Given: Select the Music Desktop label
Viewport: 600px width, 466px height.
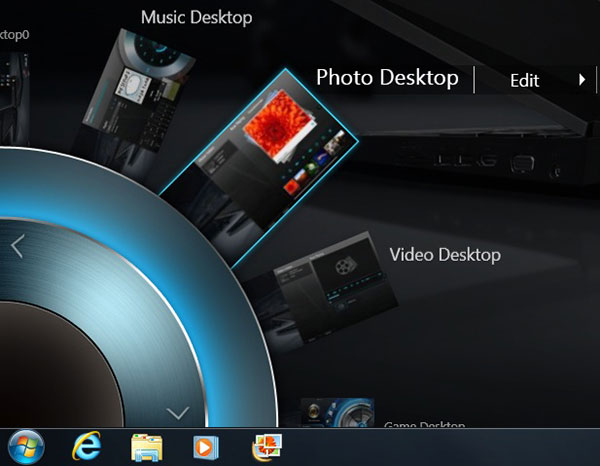Looking at the screenshot, I should point(196,17).
